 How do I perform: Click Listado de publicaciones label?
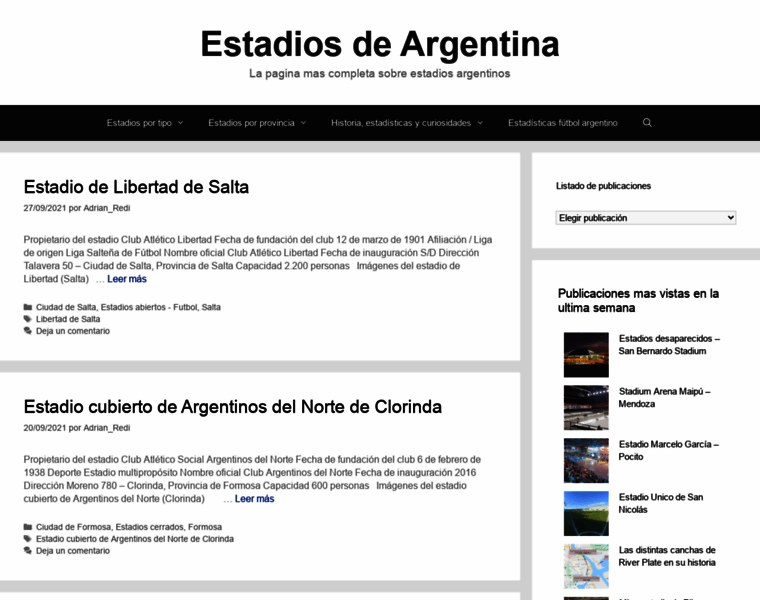[x=603, y=186]
